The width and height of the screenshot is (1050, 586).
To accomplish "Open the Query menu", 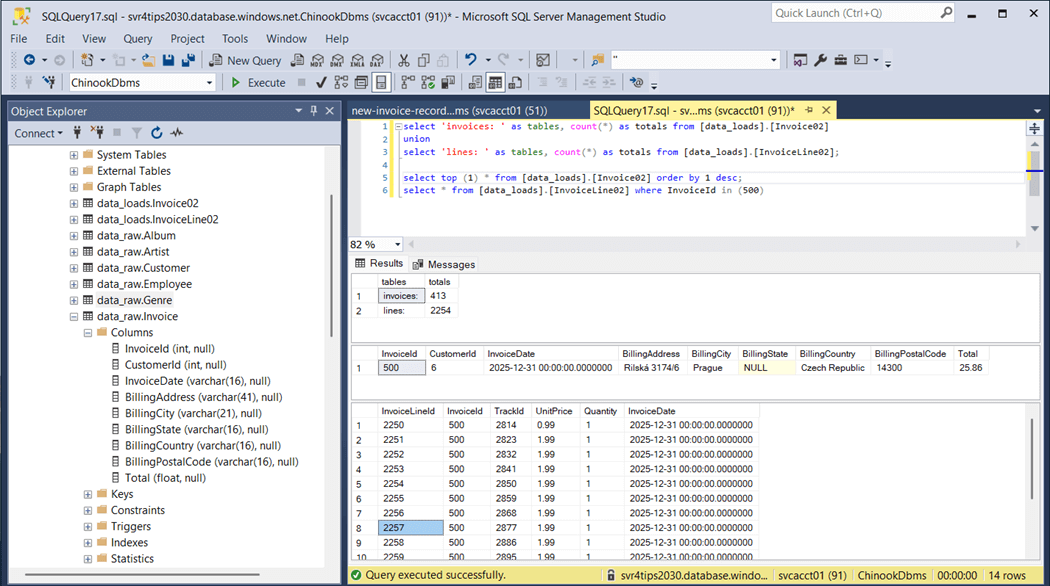I will 138,39.
